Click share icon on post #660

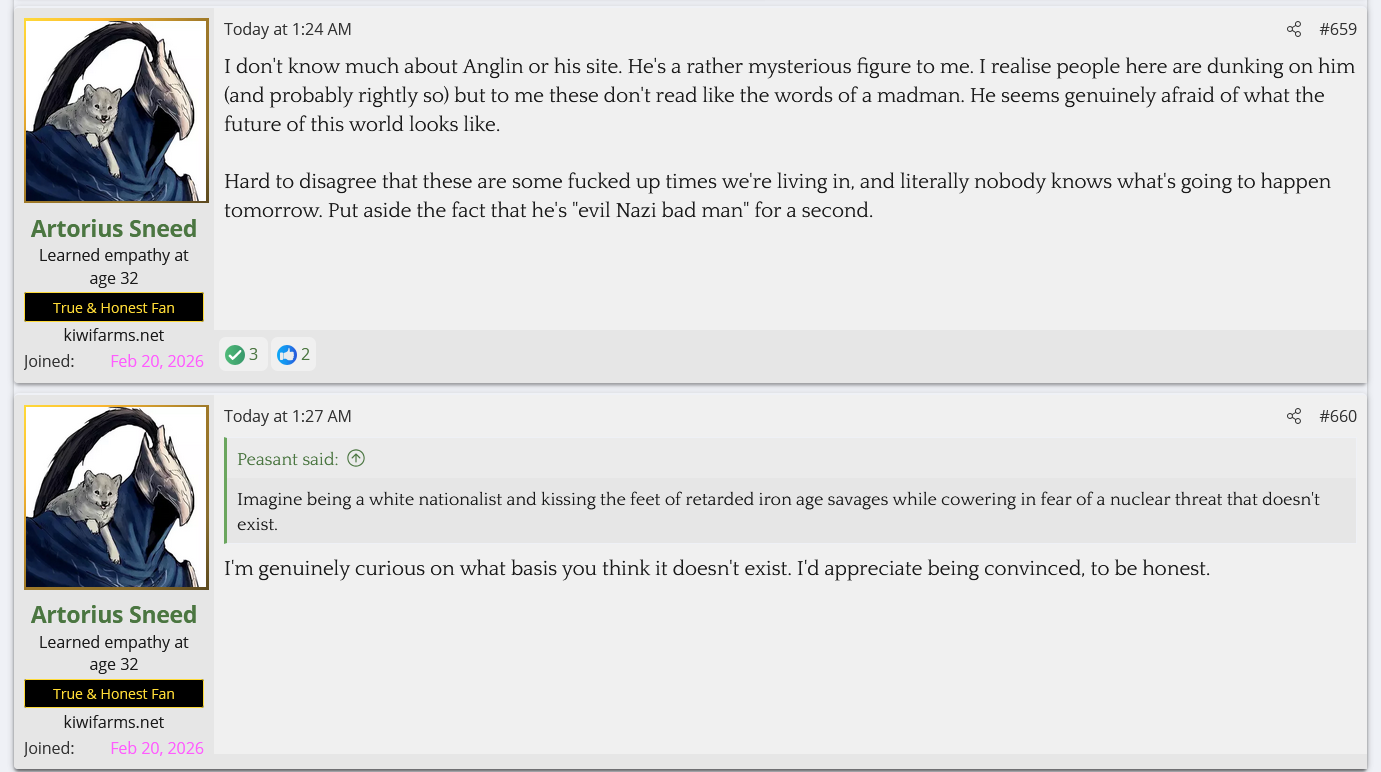[1294, 416]
